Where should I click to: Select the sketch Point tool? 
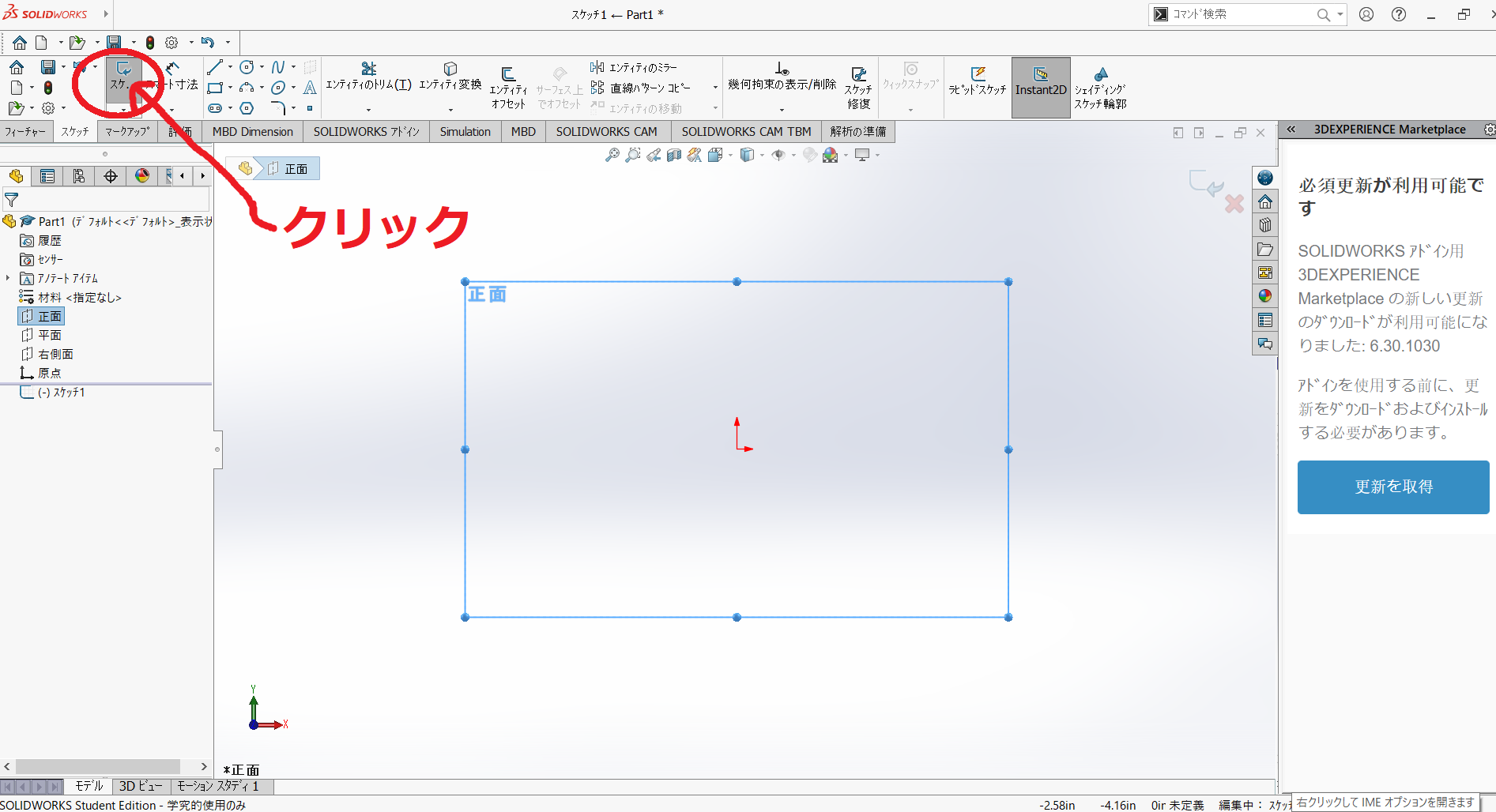[x=310, y=108]
